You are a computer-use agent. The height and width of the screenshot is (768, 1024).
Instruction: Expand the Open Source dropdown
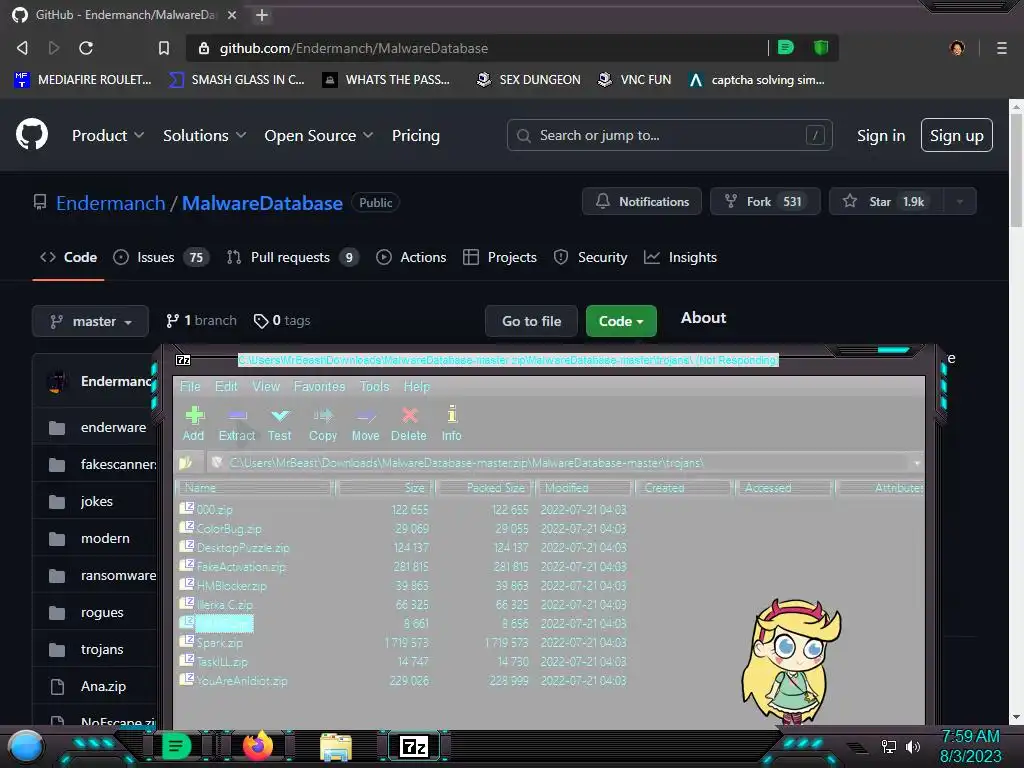coord(319,135)
